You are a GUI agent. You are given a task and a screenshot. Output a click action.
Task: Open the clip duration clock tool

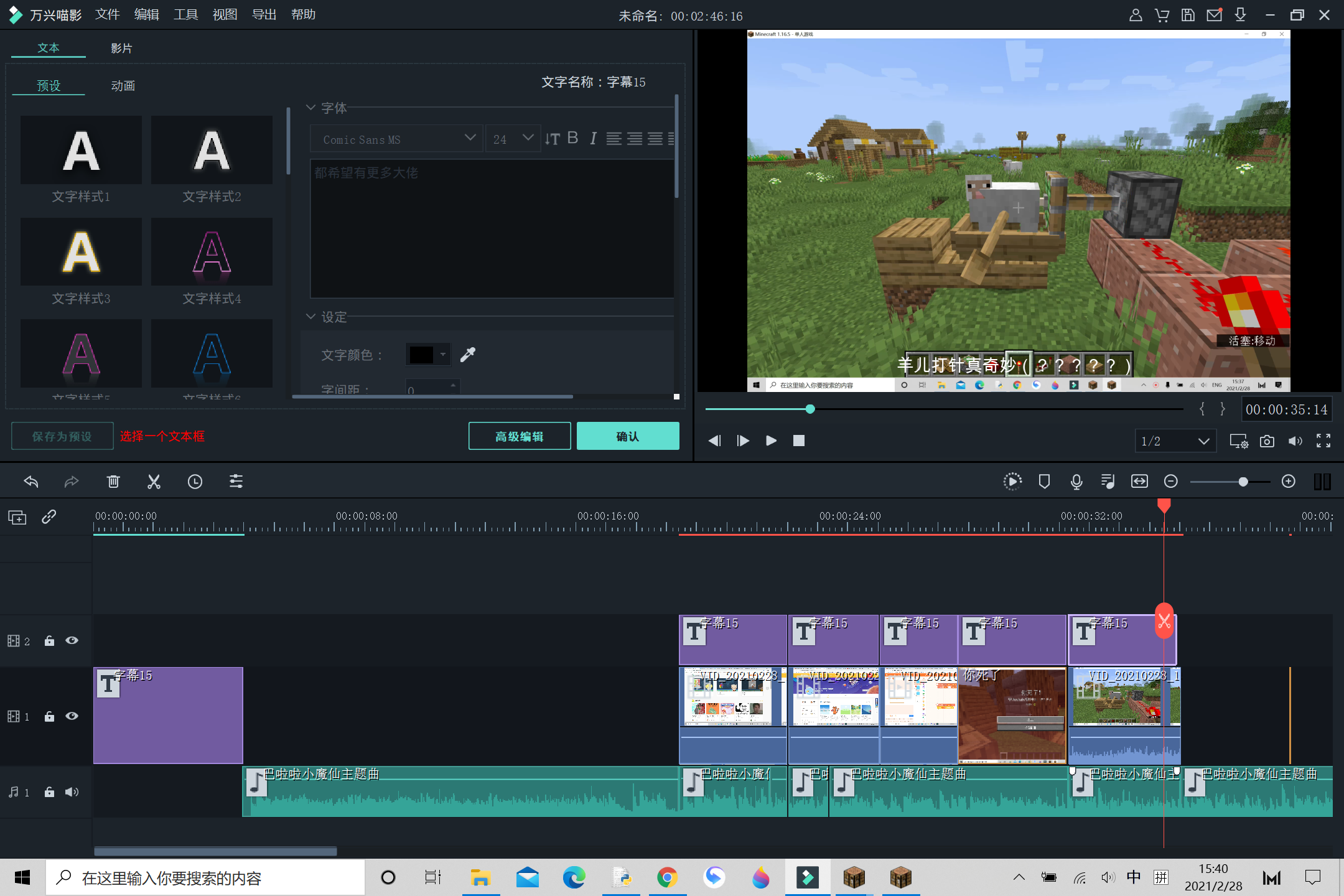tap(195, 481)
